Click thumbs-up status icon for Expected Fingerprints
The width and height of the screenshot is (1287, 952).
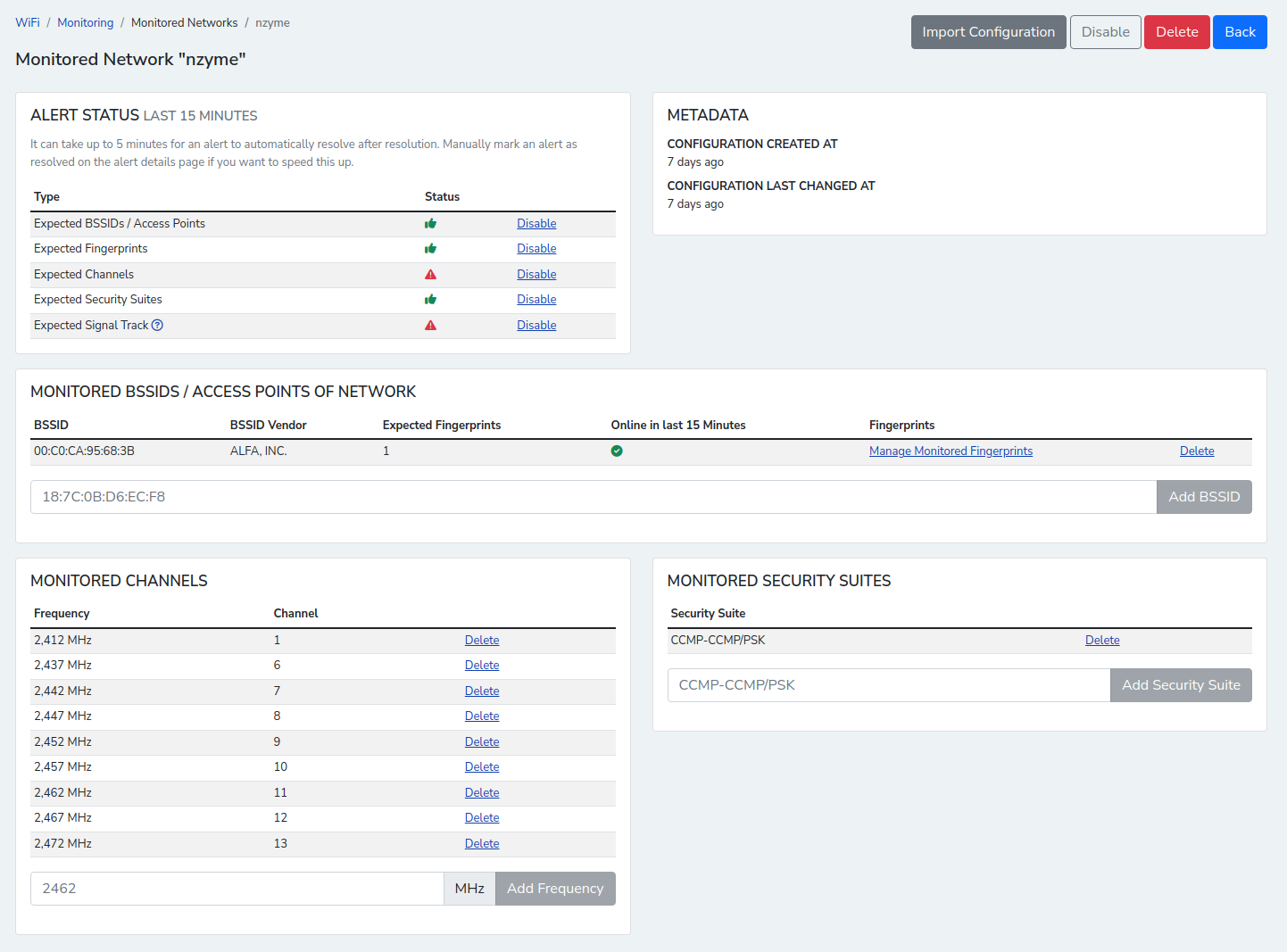point(430,249)
